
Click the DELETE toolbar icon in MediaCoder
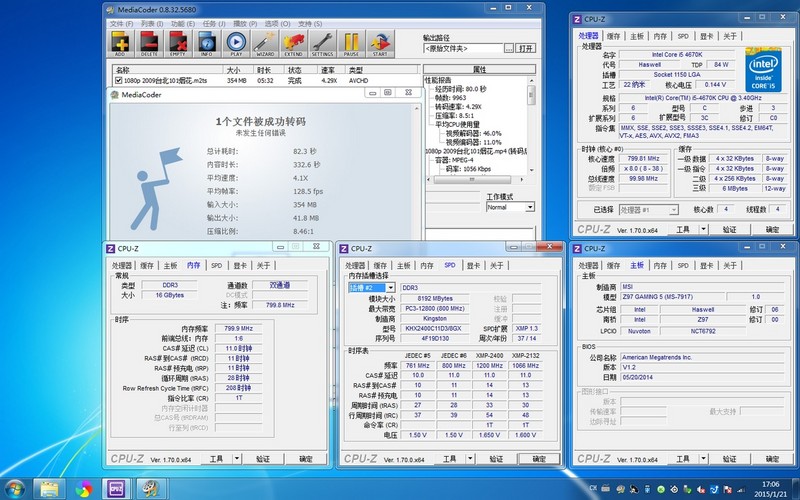click(149, 44)
